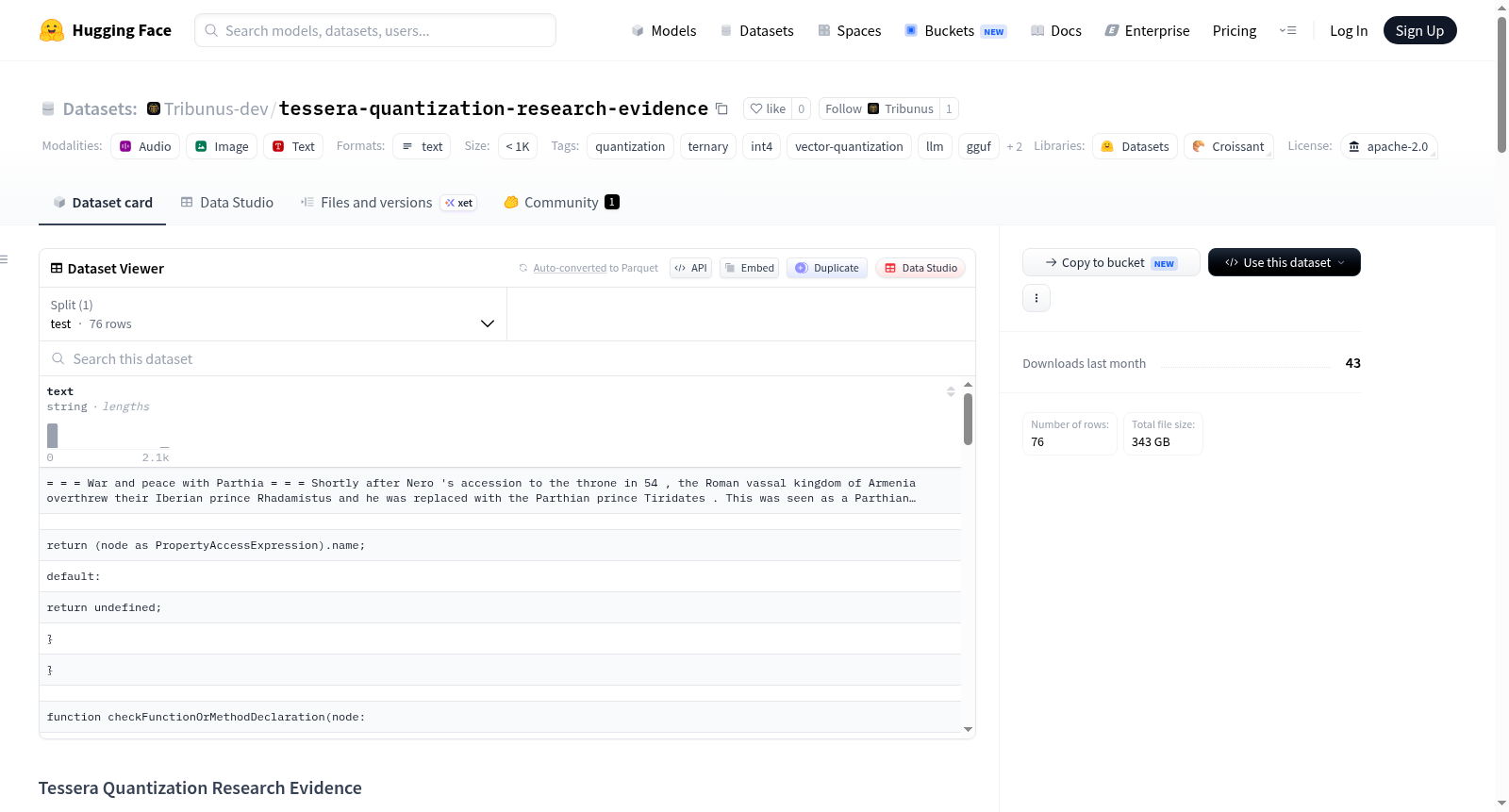Filter by text format tag
The image size is (1509, 812).
pyautogui.click(x=422, y=146)
